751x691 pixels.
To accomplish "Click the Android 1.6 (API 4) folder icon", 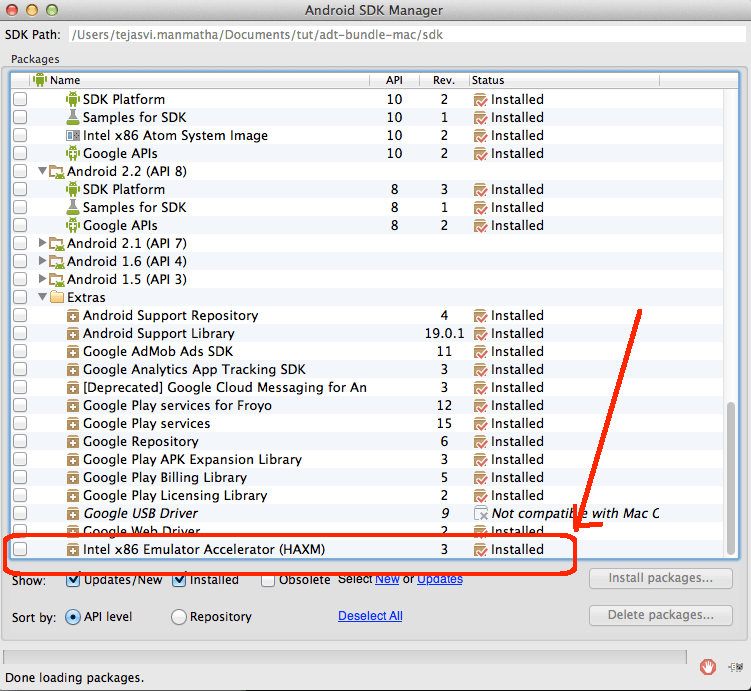I will point(57,261).
